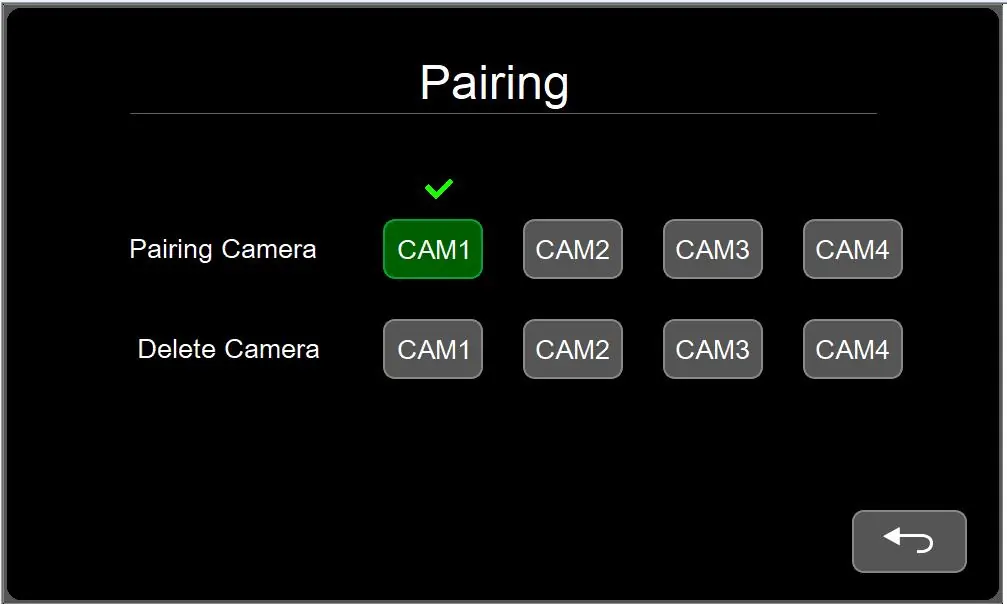
Task: Remove CAM2 in Delete Camera row
Action: (x=573, y=349)
